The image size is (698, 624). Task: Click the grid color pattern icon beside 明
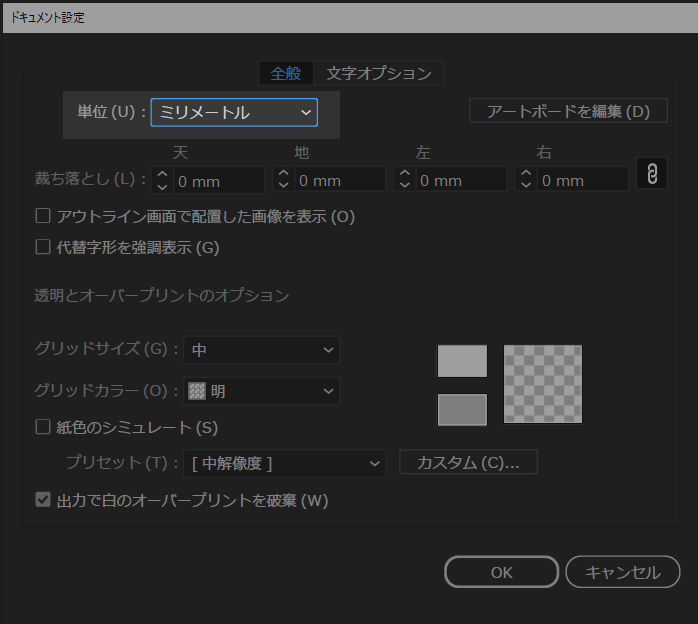coord(197,392)
